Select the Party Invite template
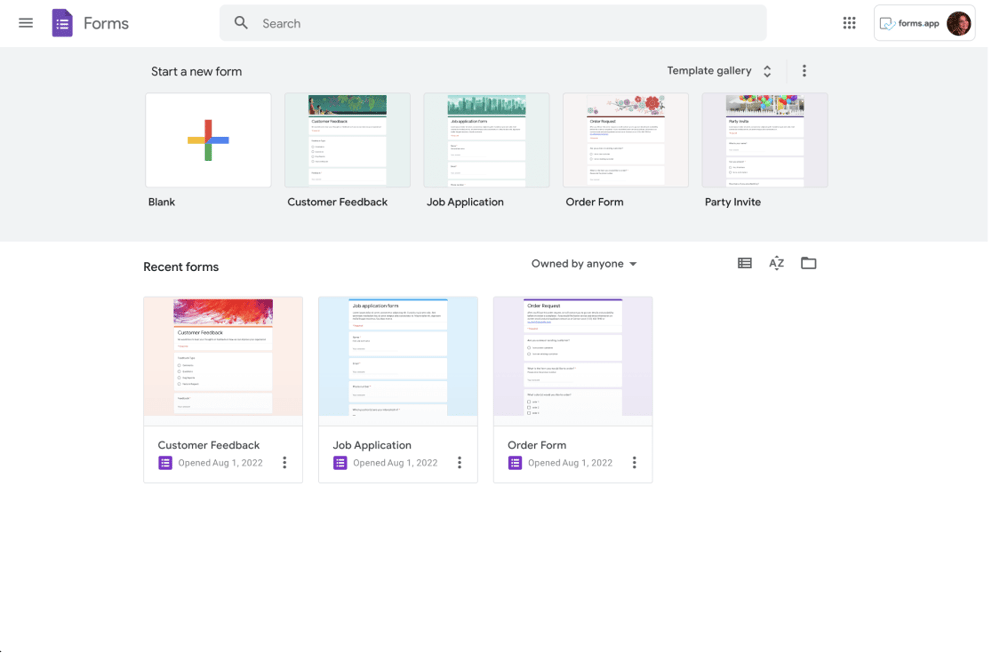 click(764, 140)
